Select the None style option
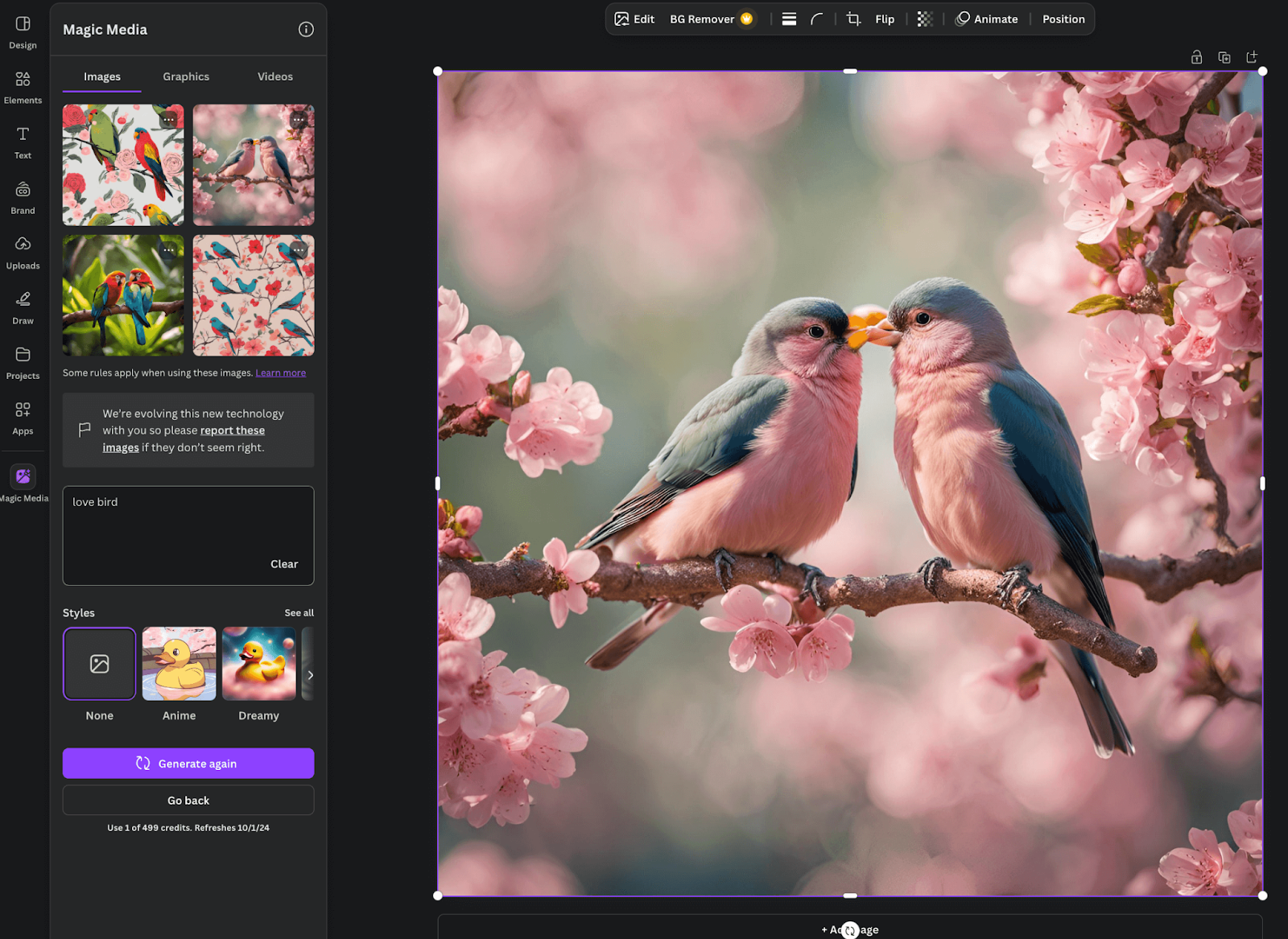Image resolution: width=1288 pixels, height=939 pixels. pyautogui.click(x=99, y=664)
